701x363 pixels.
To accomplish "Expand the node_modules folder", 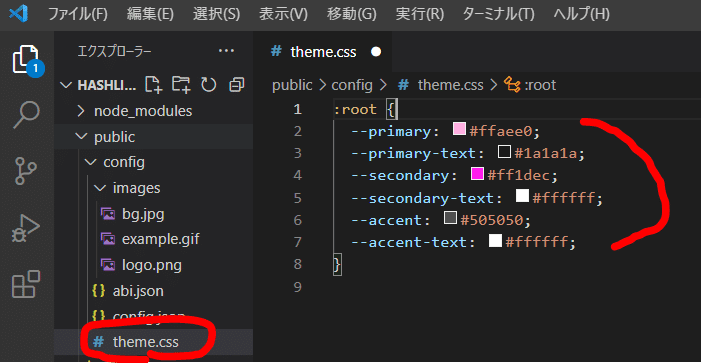I will (143, 111).
